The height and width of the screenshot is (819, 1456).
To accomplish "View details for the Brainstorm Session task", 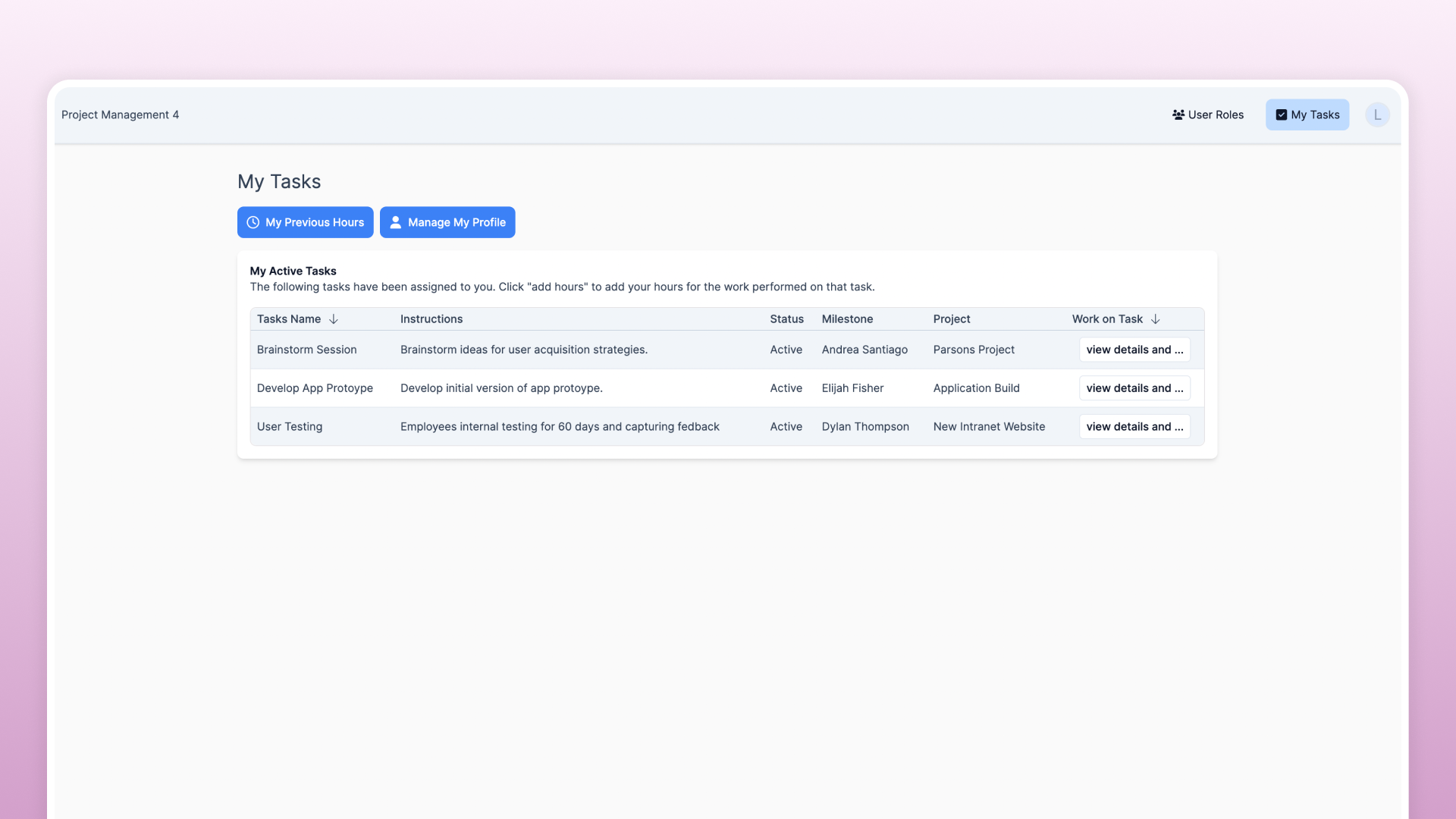I will [x=1134, y=350].
